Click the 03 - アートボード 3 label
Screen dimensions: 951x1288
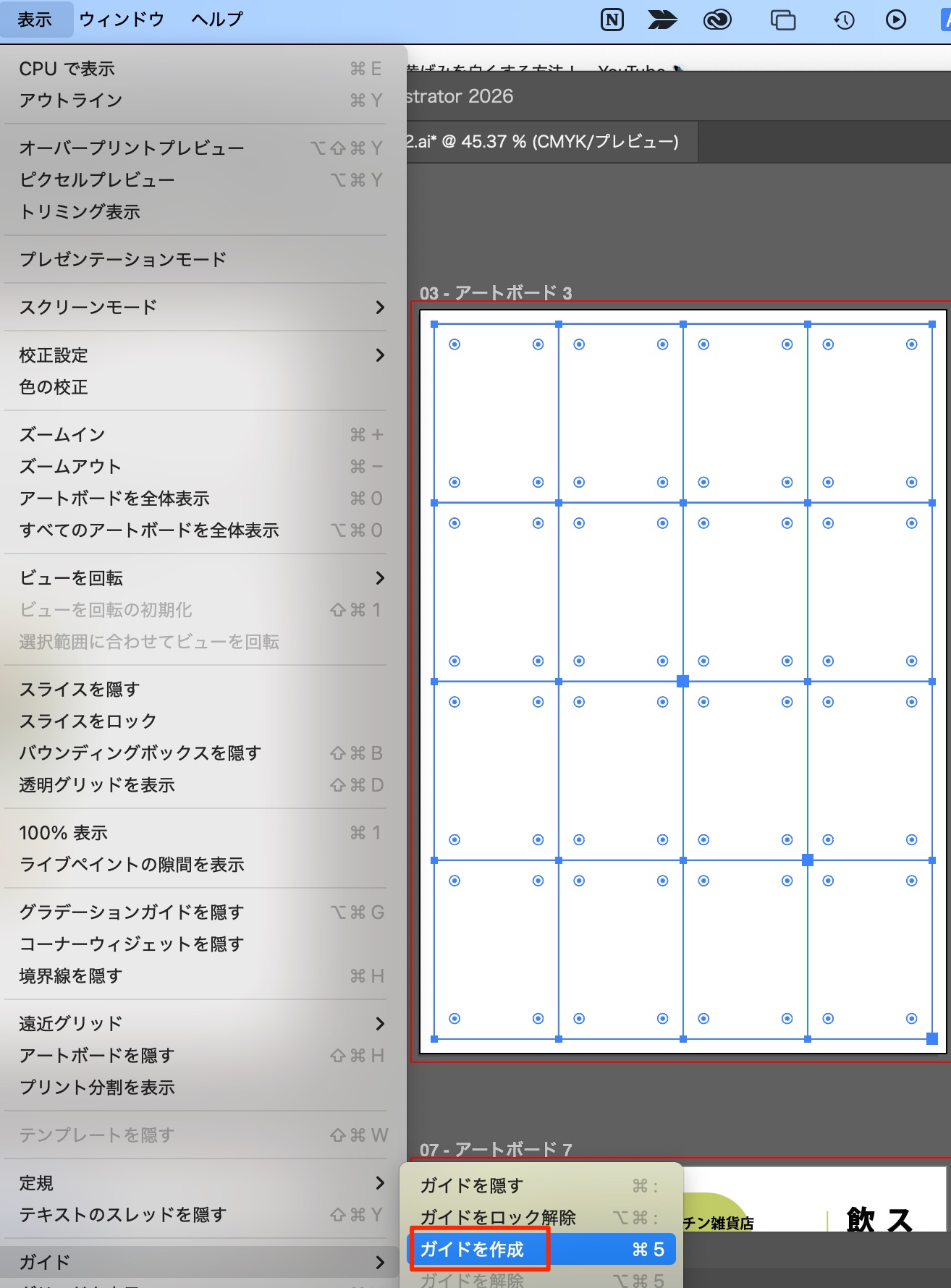496,293
